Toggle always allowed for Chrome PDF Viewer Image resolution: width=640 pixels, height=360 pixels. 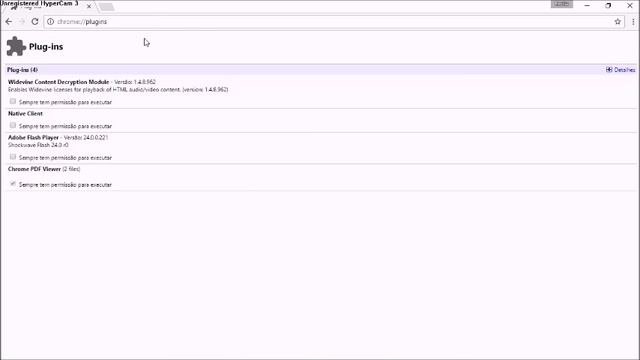13,184
